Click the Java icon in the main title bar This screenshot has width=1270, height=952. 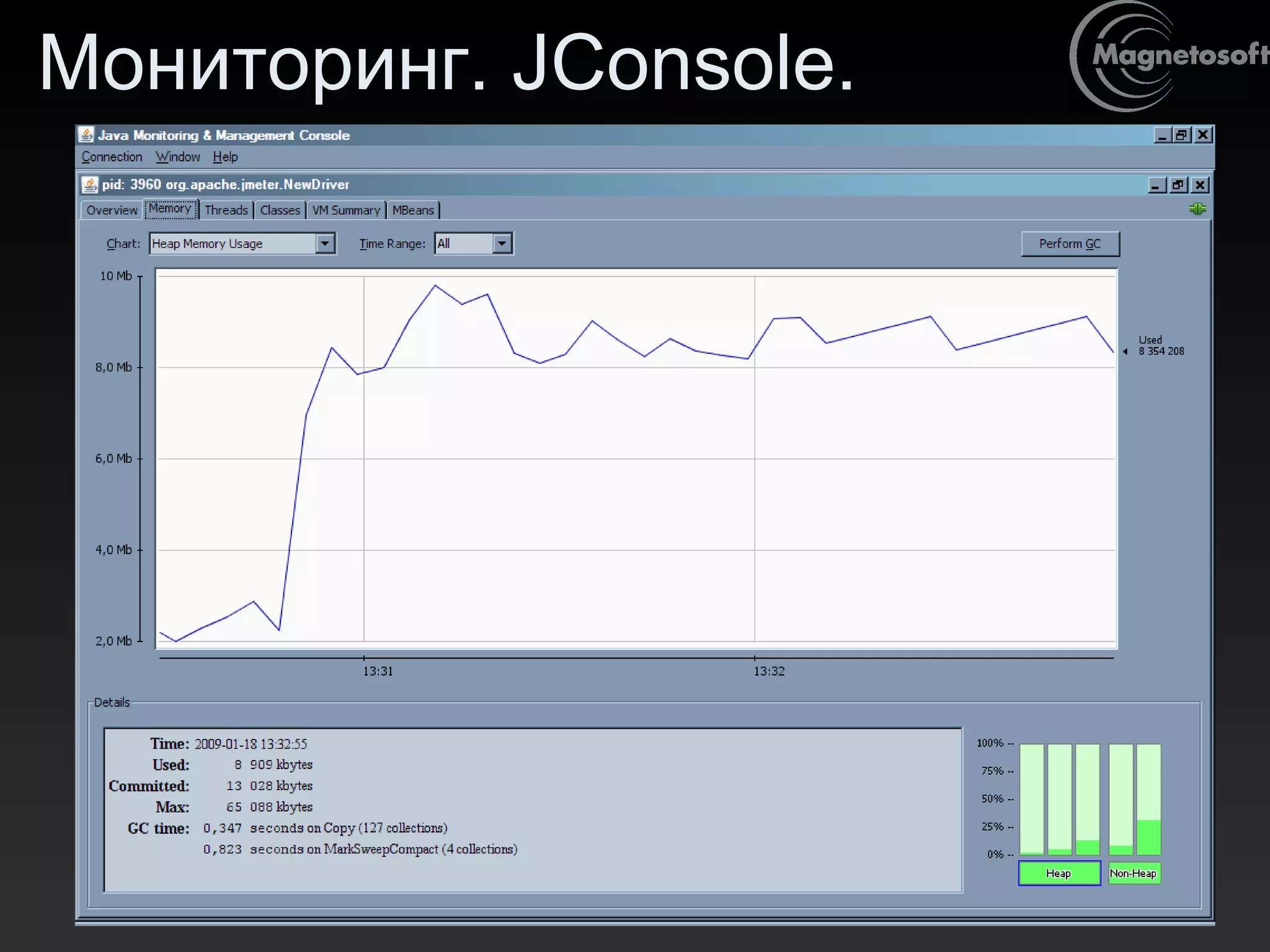87,134
